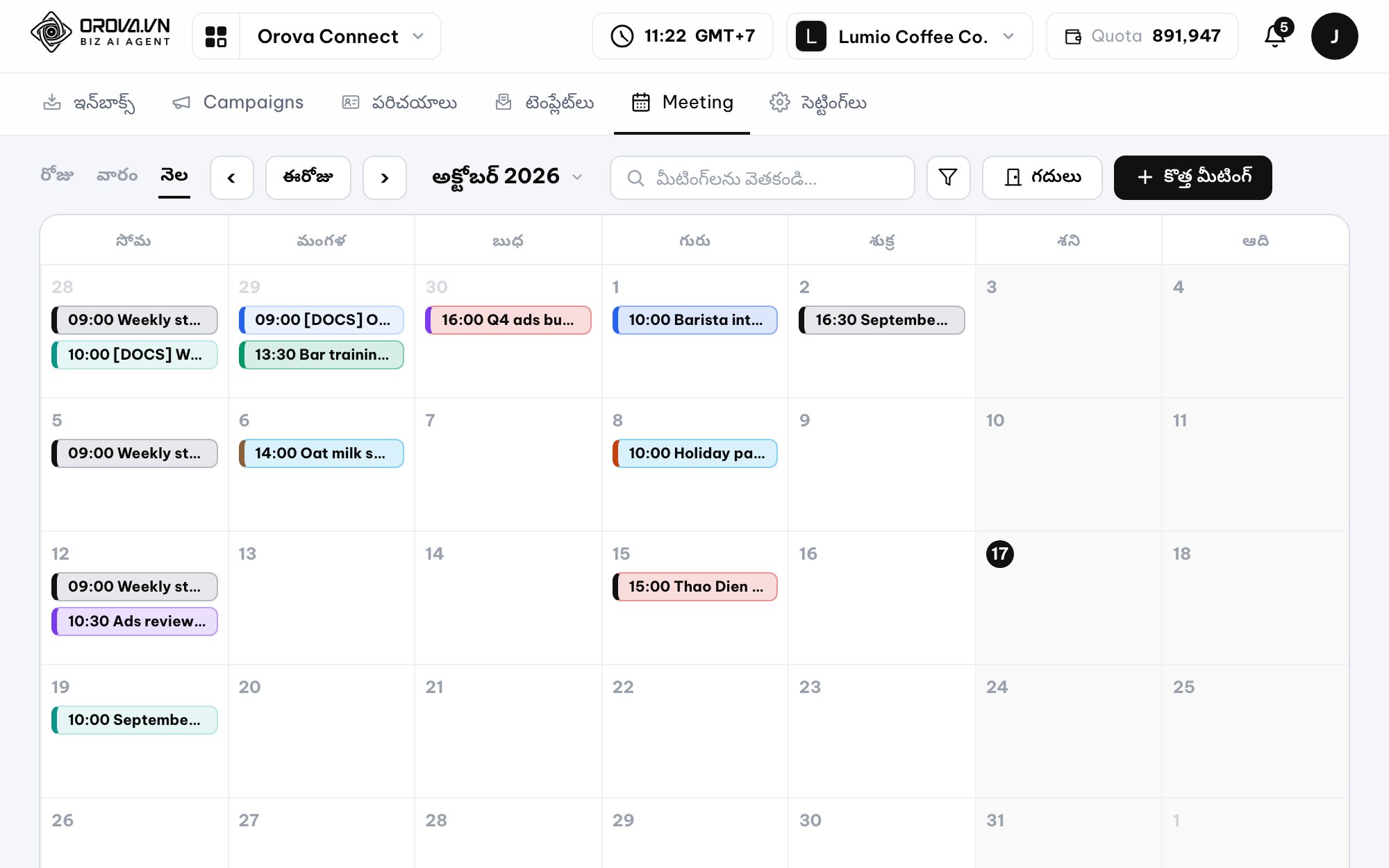This screenshot has width=1389, height=868.
Task: Open 09:00 [DOCS] event on 29th
Action: [x=322, y=320]
